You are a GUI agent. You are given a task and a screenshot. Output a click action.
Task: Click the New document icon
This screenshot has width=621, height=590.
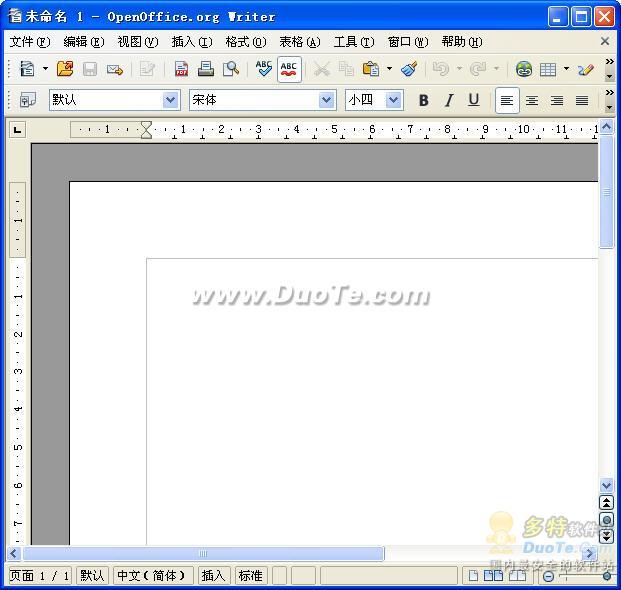click(x=27, y=69)
